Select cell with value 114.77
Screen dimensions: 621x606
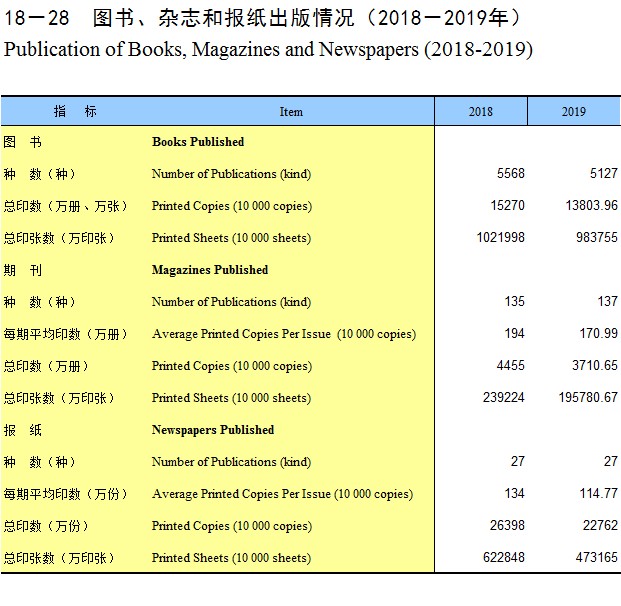click(x=599, y=494)
